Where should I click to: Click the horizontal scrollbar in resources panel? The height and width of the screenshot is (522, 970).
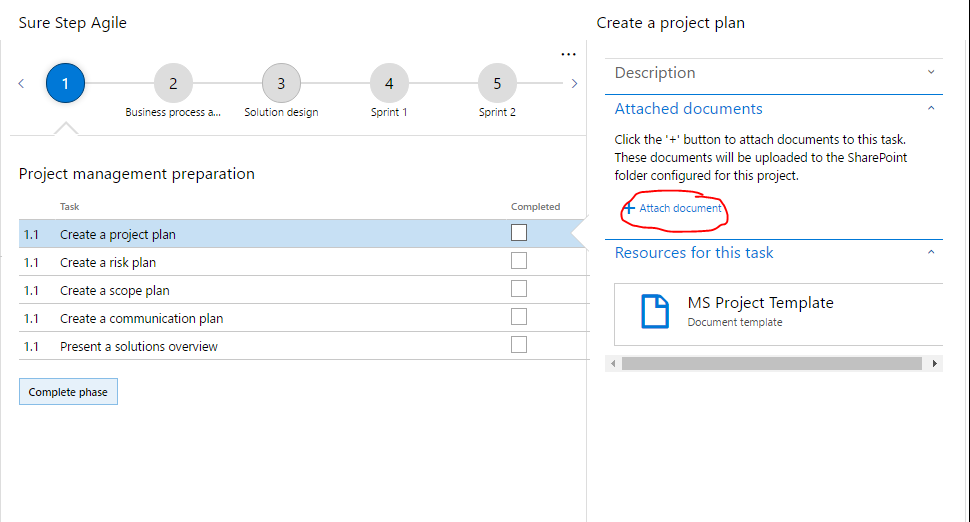(x=770, y=364)
